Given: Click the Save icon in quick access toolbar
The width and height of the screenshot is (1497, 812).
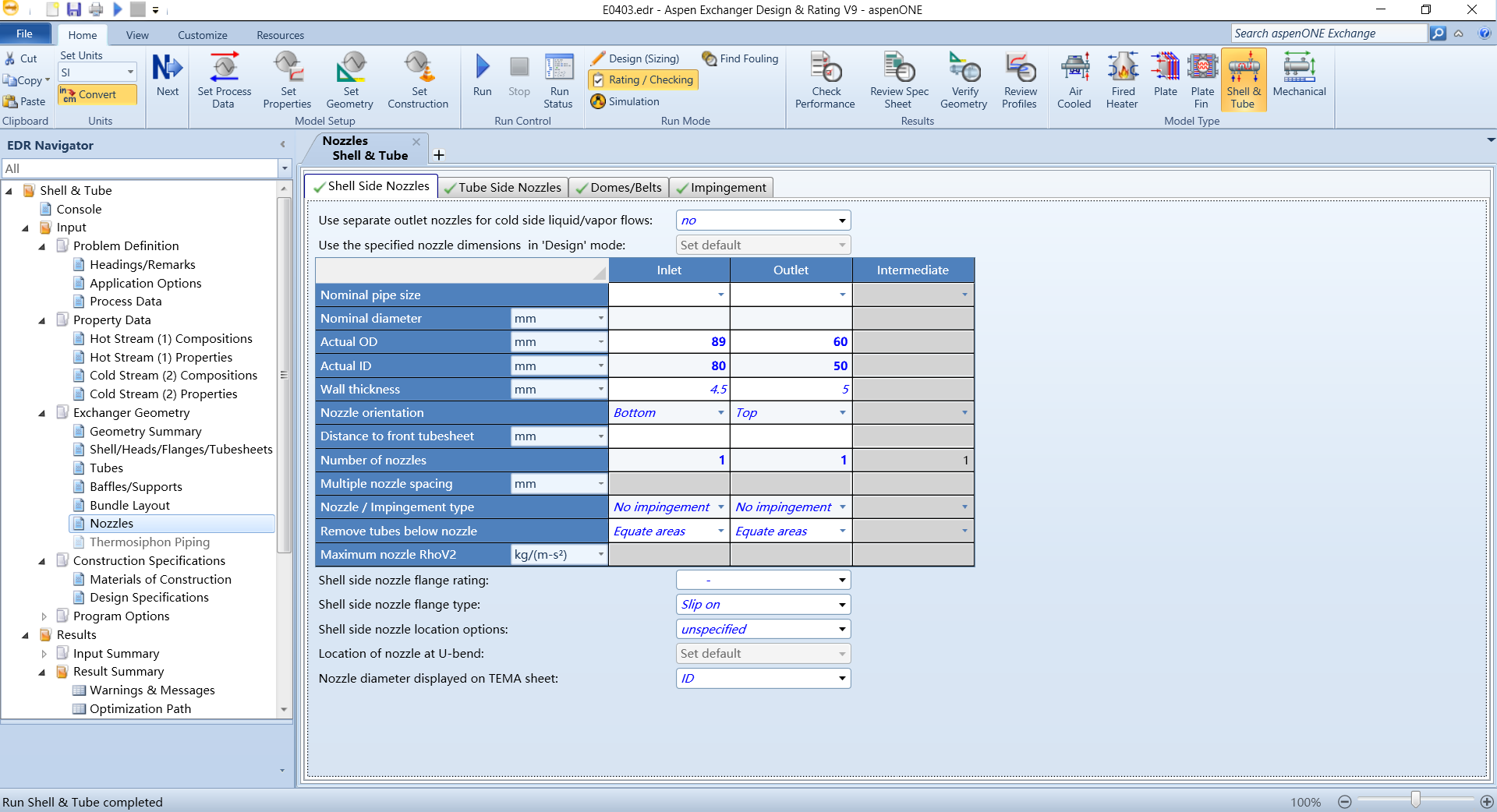Looking at the screenshot, I should pyautogui.click(x=73, y=9).
